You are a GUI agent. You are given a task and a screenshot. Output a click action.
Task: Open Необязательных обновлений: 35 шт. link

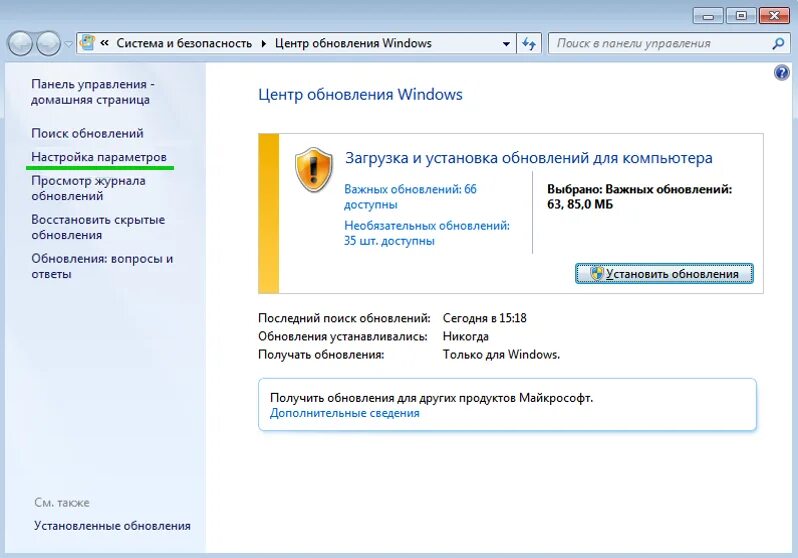[x=426, y=233]
